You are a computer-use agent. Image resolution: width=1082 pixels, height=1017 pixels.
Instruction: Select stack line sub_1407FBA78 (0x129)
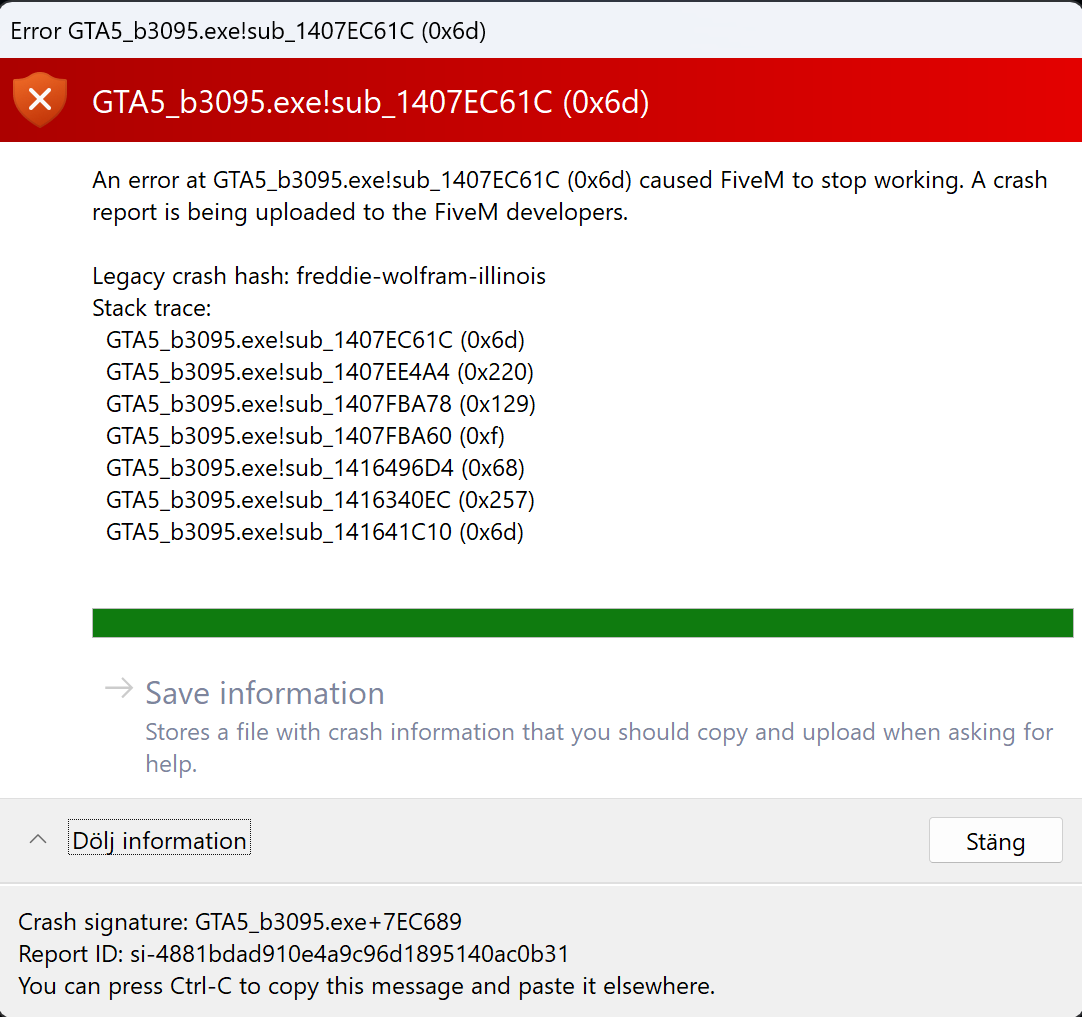pos(321,404)
